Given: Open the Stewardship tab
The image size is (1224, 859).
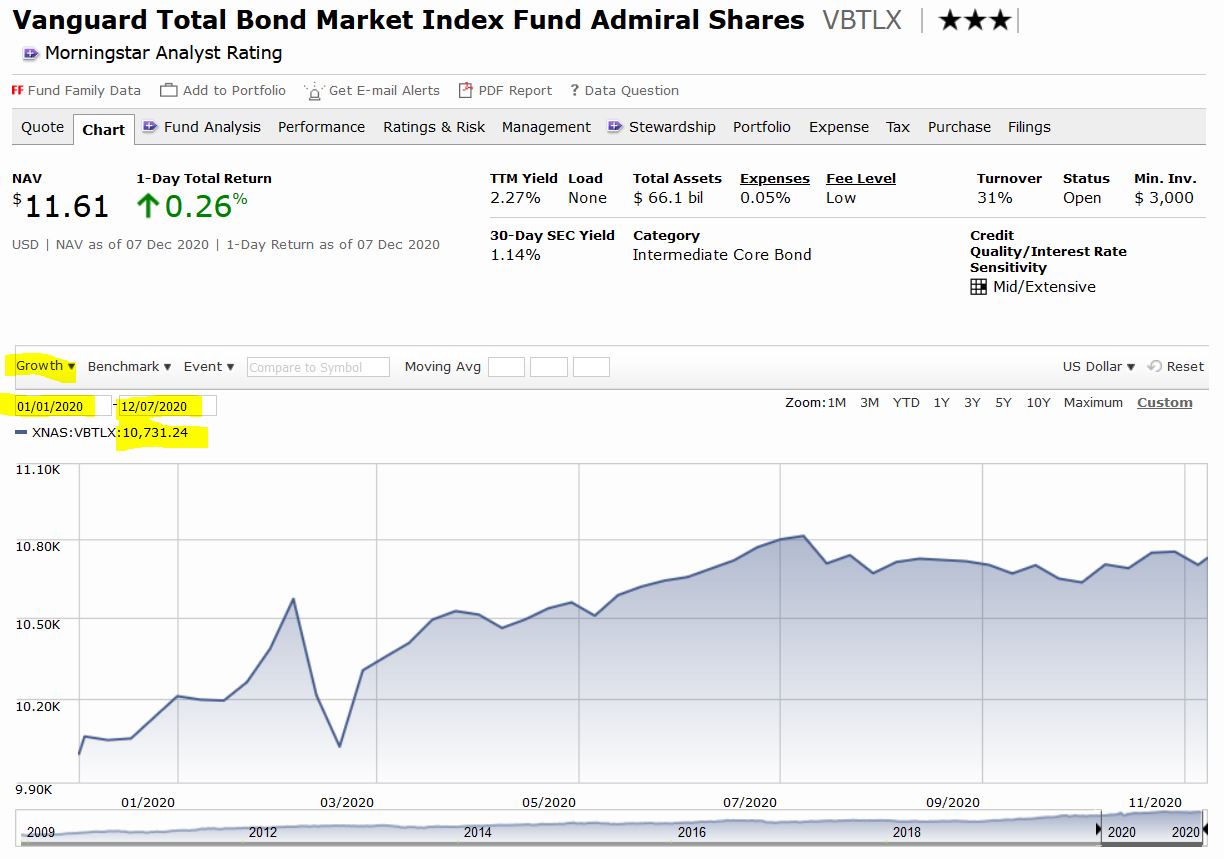Looking at the screenshot, I should pos(672,127).
